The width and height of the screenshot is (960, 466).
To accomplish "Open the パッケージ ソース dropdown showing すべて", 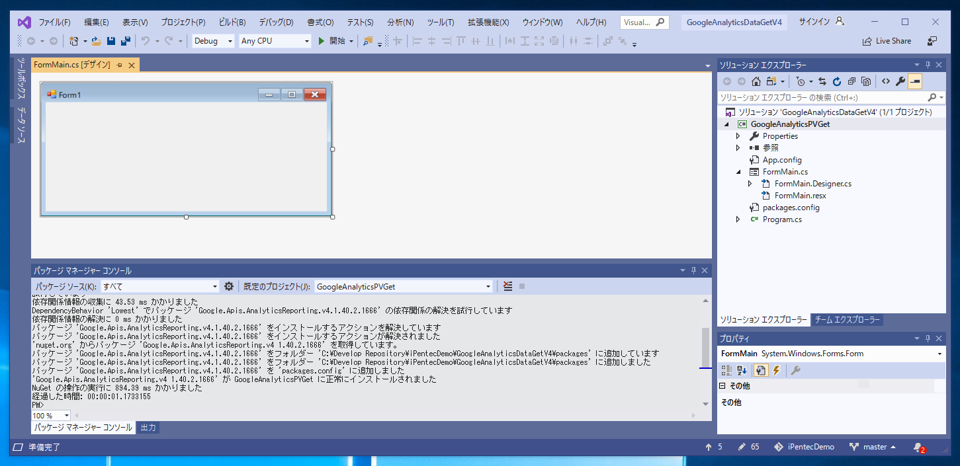I will point(160,286).
